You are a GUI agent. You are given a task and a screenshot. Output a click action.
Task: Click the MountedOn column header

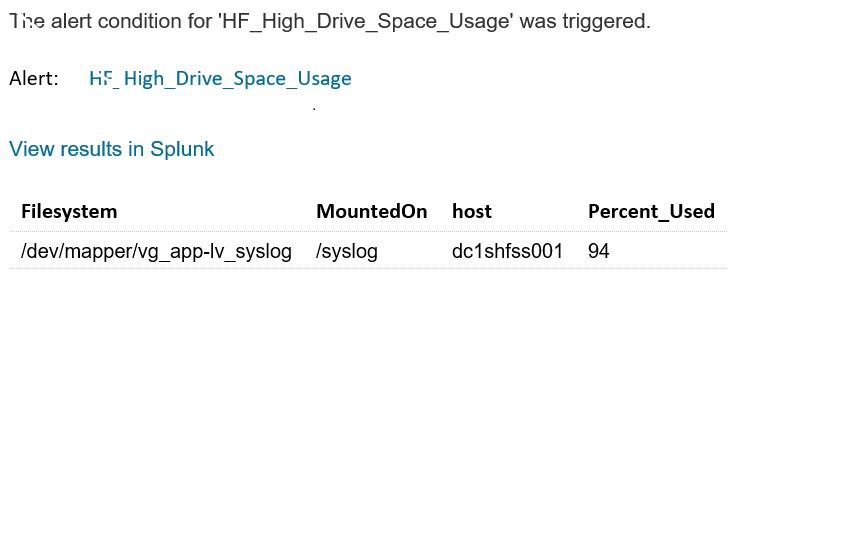[x=371, y=212]
